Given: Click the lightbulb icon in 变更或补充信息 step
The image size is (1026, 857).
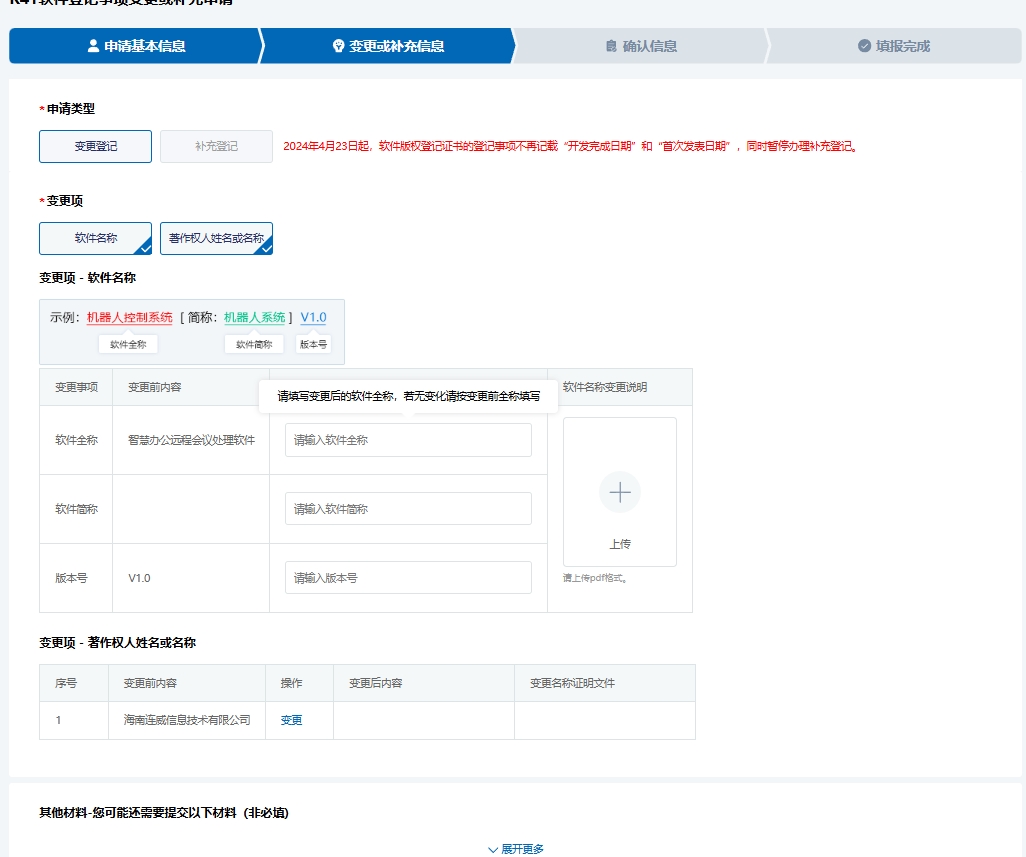Looking at the screenshot, I should [338, 46].
